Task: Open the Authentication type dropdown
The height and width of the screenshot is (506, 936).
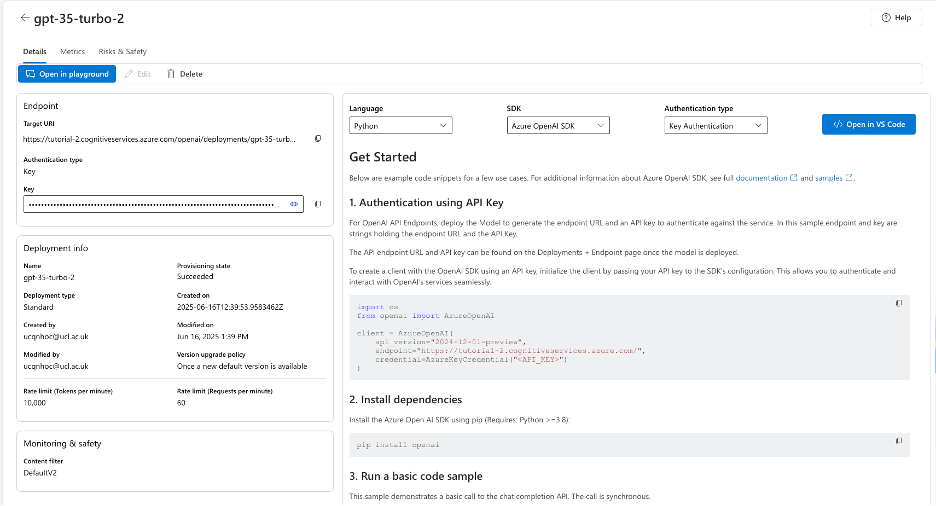Action: (716, 125)
